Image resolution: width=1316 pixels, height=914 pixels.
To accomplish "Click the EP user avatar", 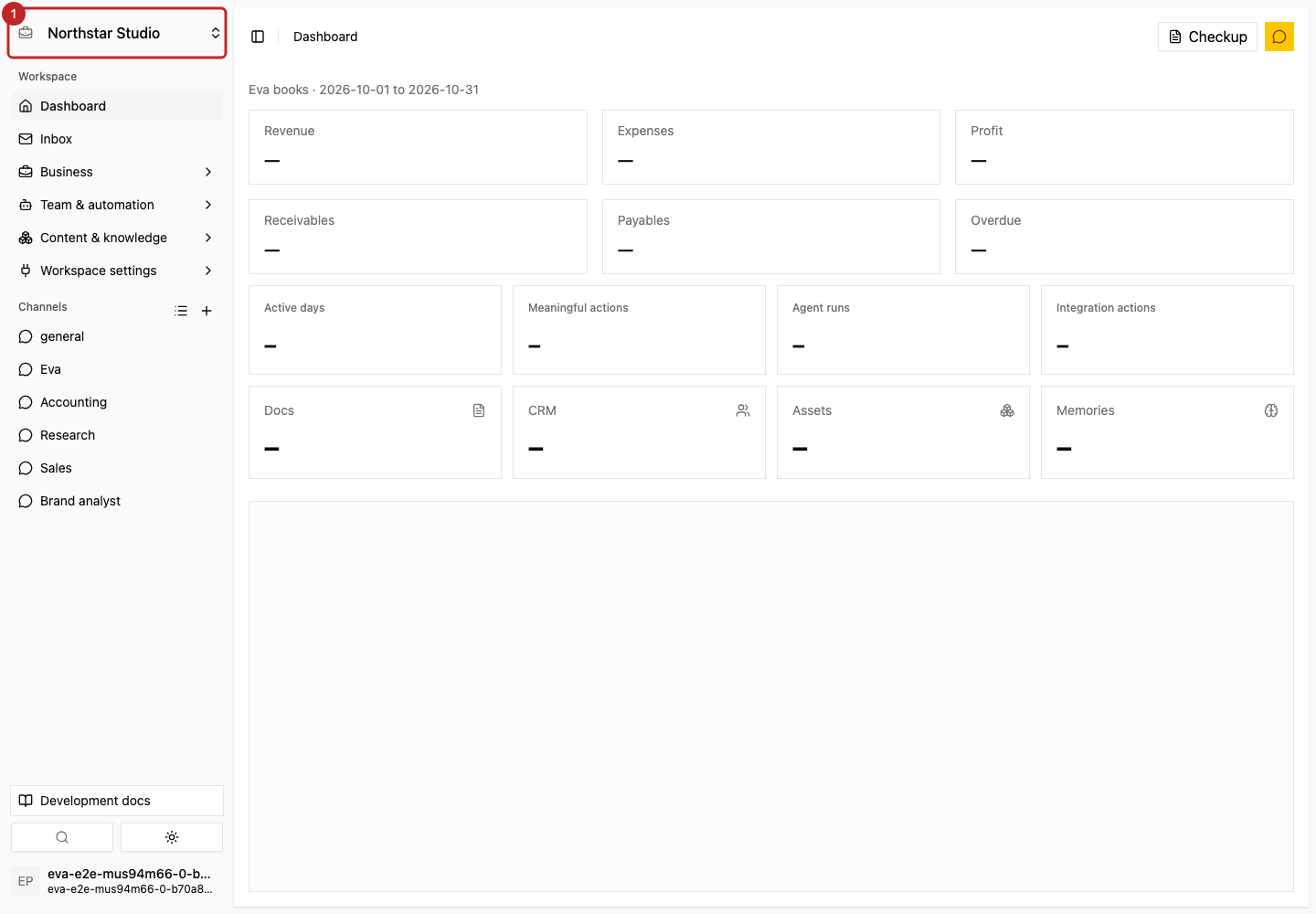I will [26, 881].
